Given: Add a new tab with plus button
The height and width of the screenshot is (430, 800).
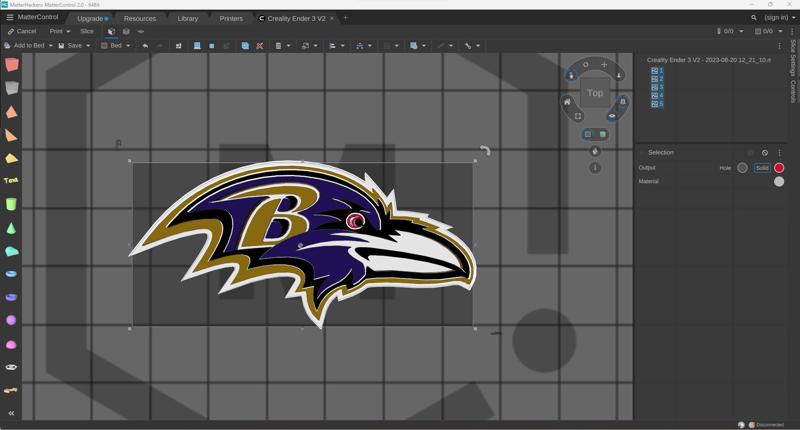Looking at the screenshot, I should [345, 18].
